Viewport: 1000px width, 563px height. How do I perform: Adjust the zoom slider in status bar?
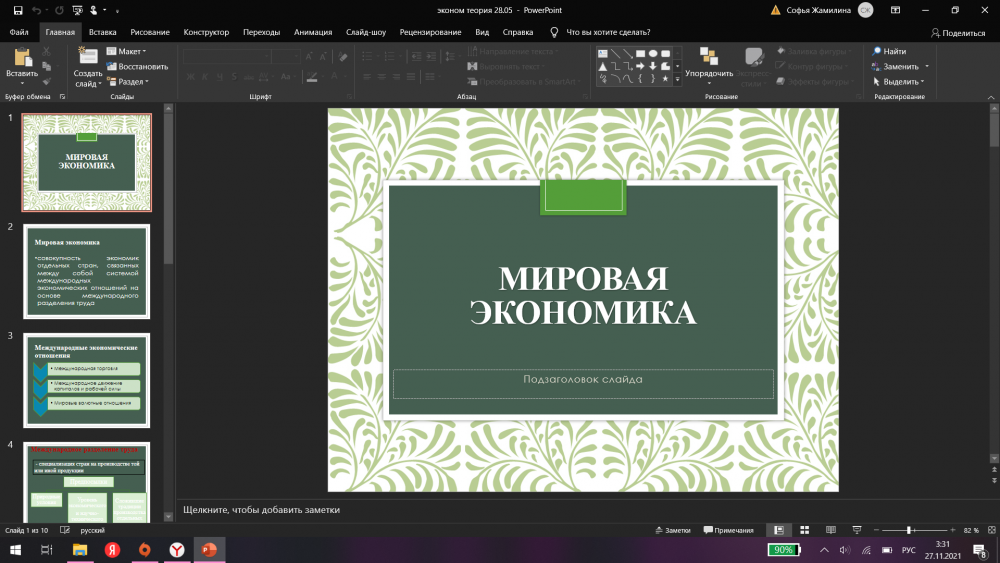pyautogui.click(x=909, y=530)
